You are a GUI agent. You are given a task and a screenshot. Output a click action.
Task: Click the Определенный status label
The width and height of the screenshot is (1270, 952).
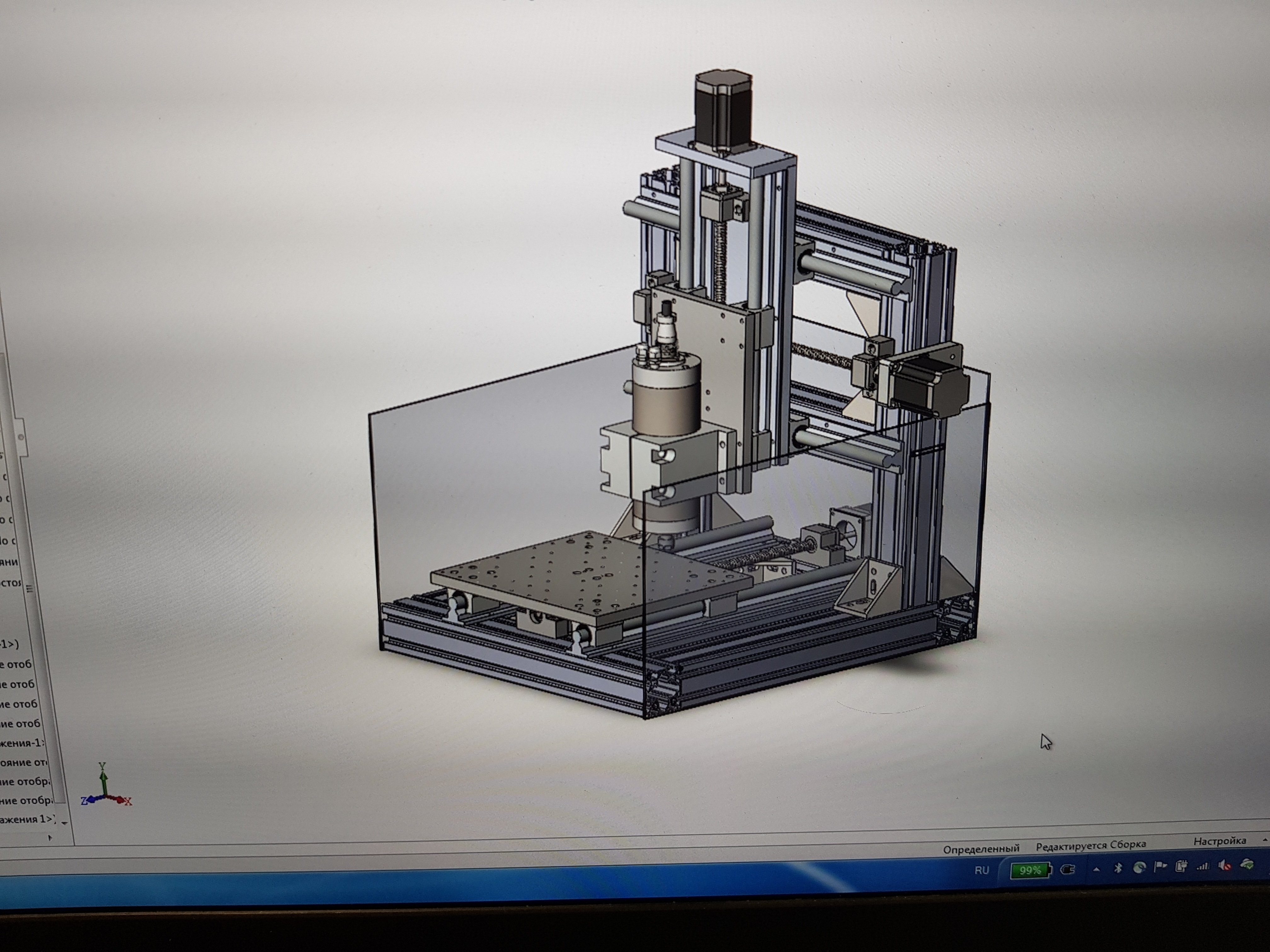pyautogui.click(x=981, y=848)
